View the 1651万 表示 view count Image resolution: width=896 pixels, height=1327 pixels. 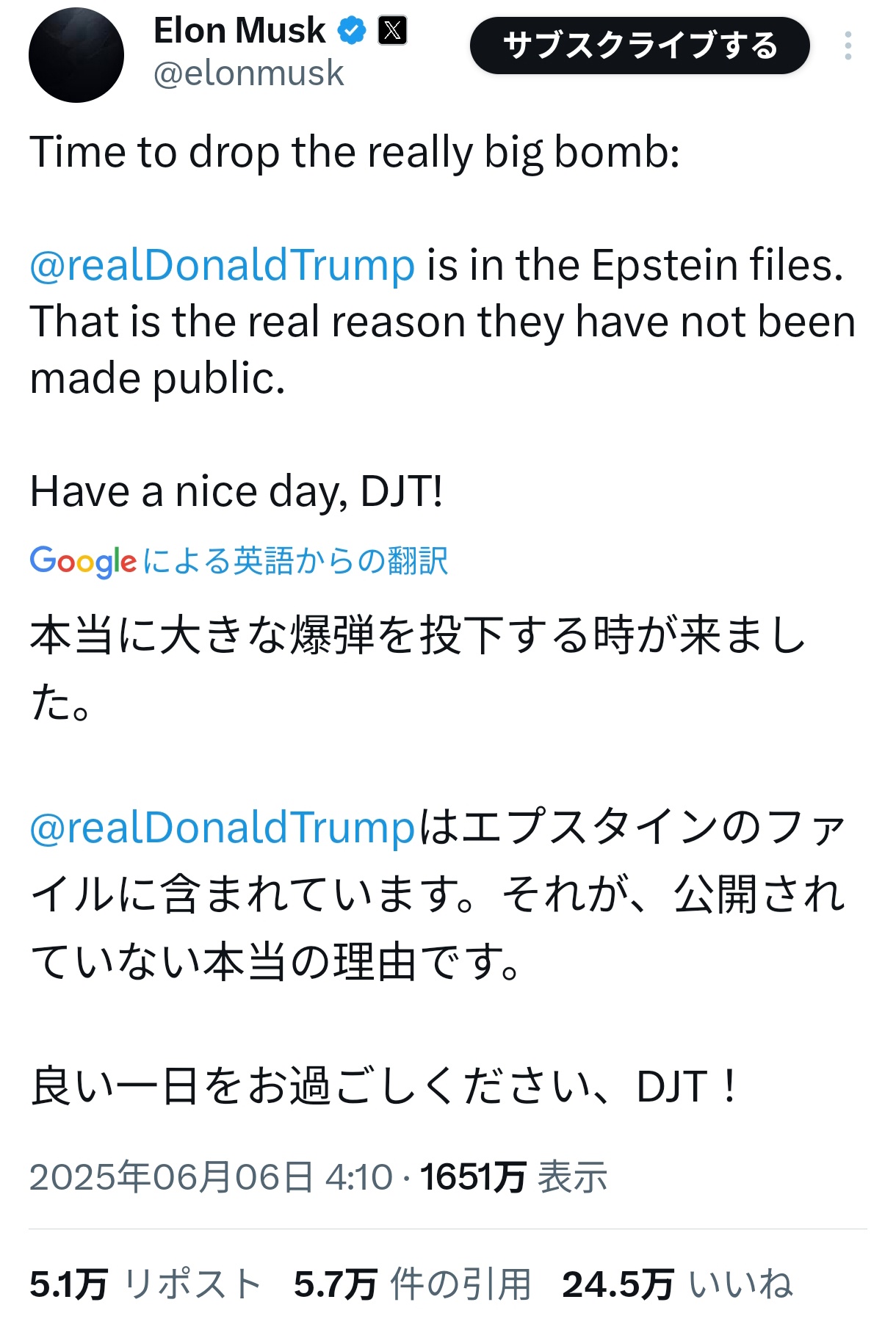[513, 1176]
